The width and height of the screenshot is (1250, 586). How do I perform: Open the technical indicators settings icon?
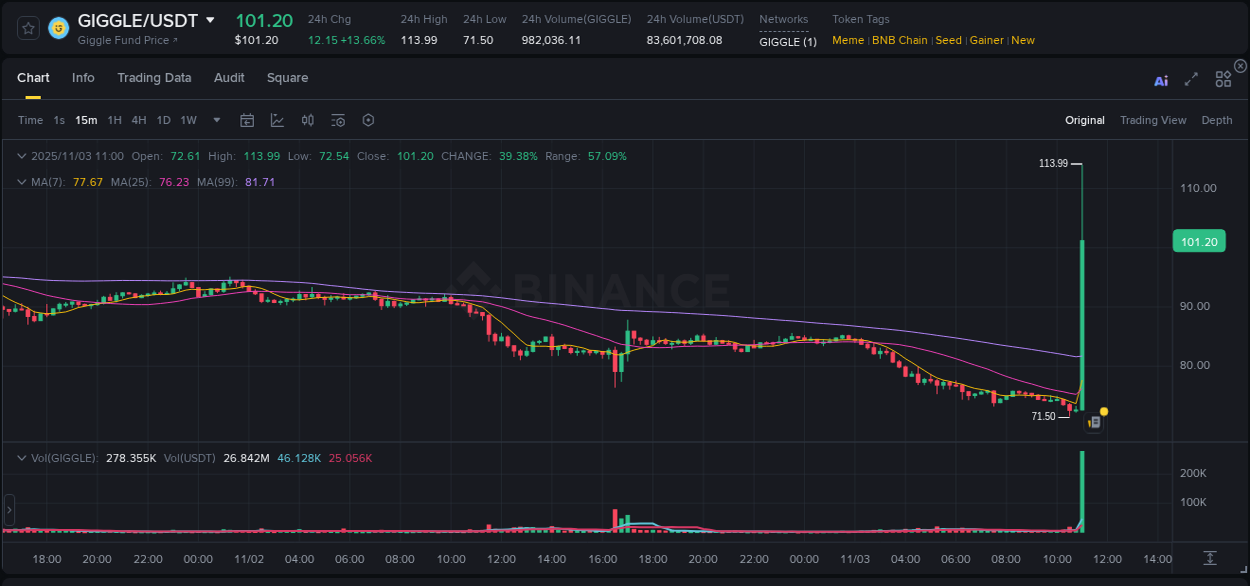337,120
